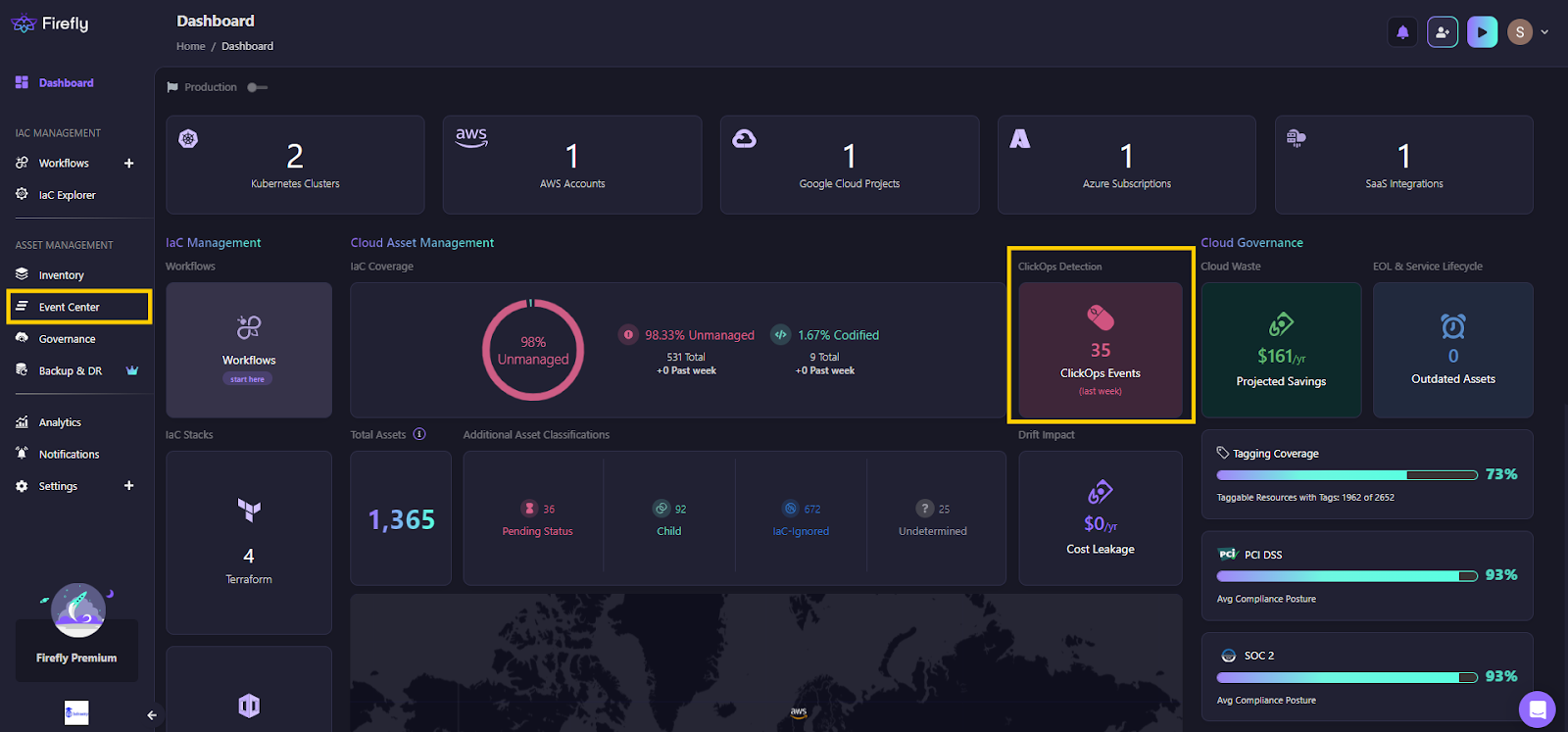Screen dimensions: 1568x732
Task: Click the AWS logo icon
Action: coord(471,137)
